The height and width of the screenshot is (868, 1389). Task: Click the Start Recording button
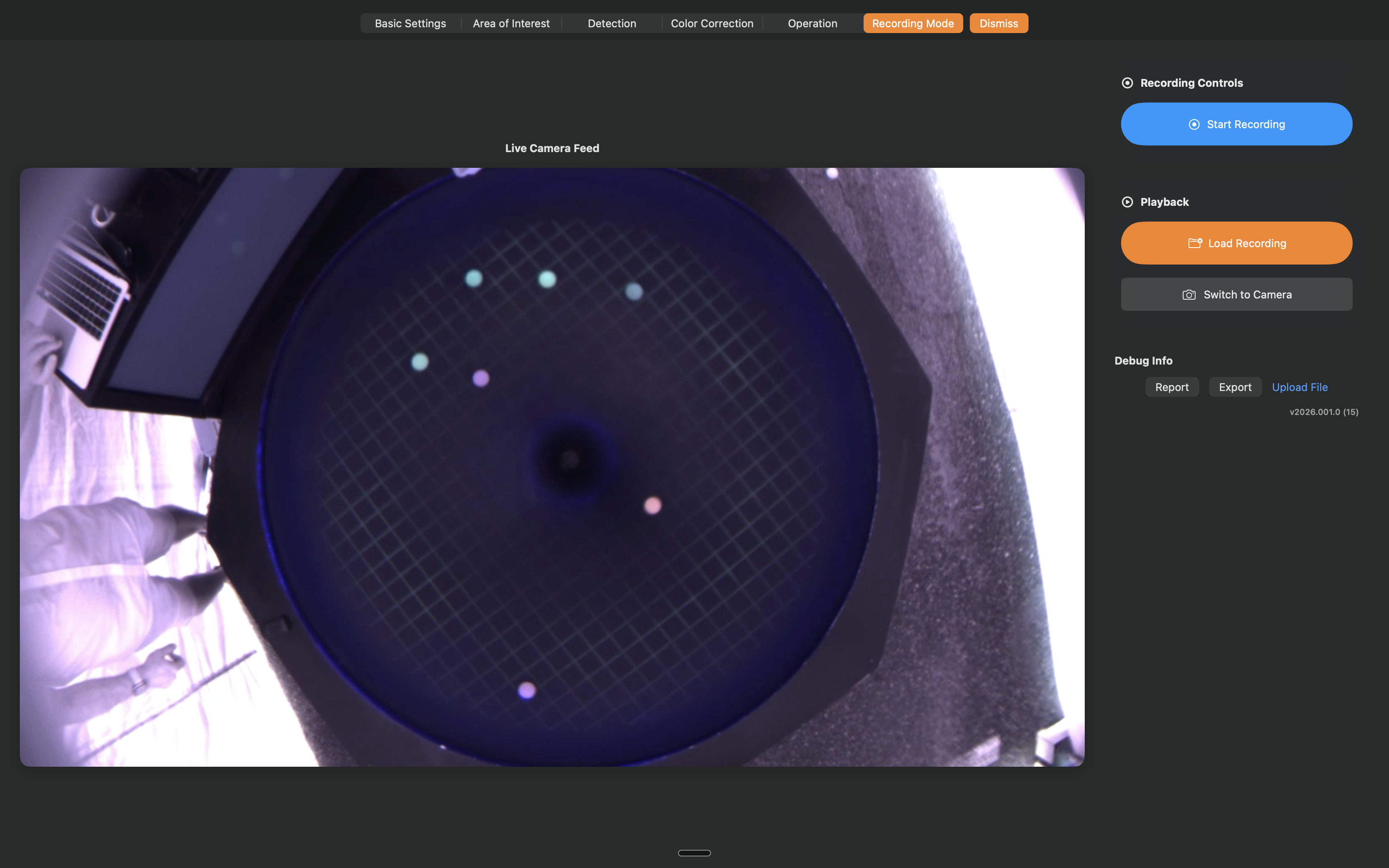1236,124
